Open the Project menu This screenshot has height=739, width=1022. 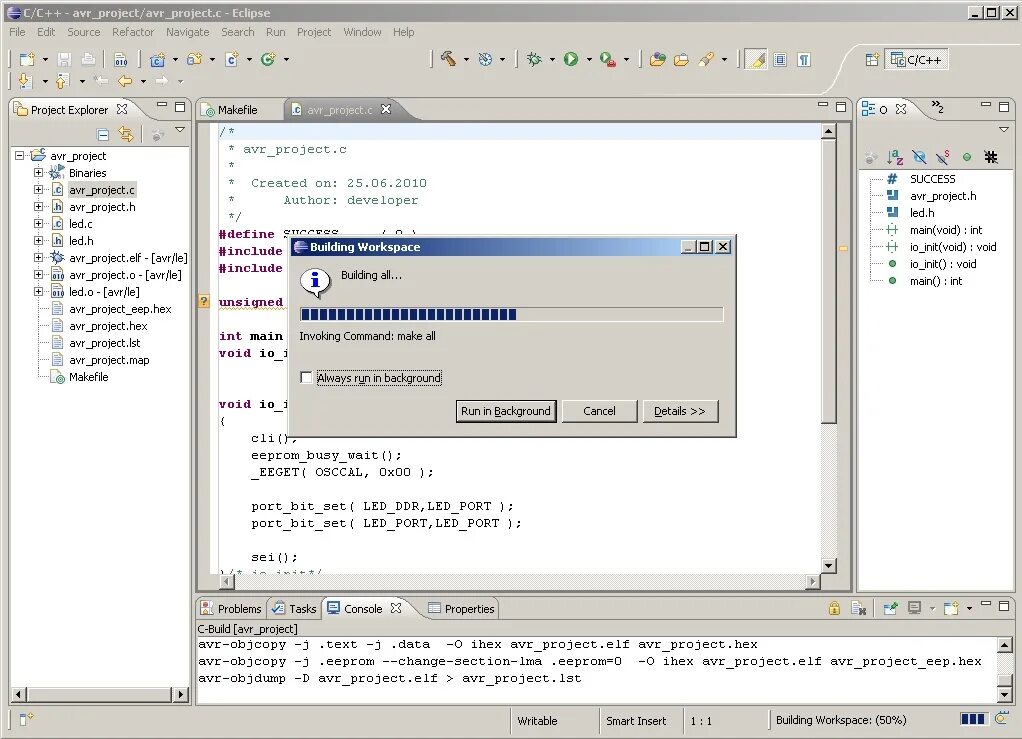[314, 32]
